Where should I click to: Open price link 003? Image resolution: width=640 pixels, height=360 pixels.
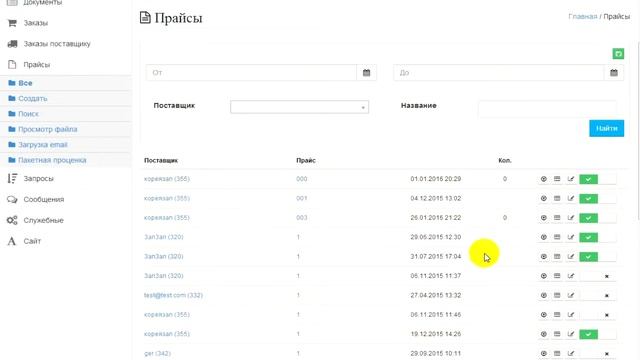(302, 218)
